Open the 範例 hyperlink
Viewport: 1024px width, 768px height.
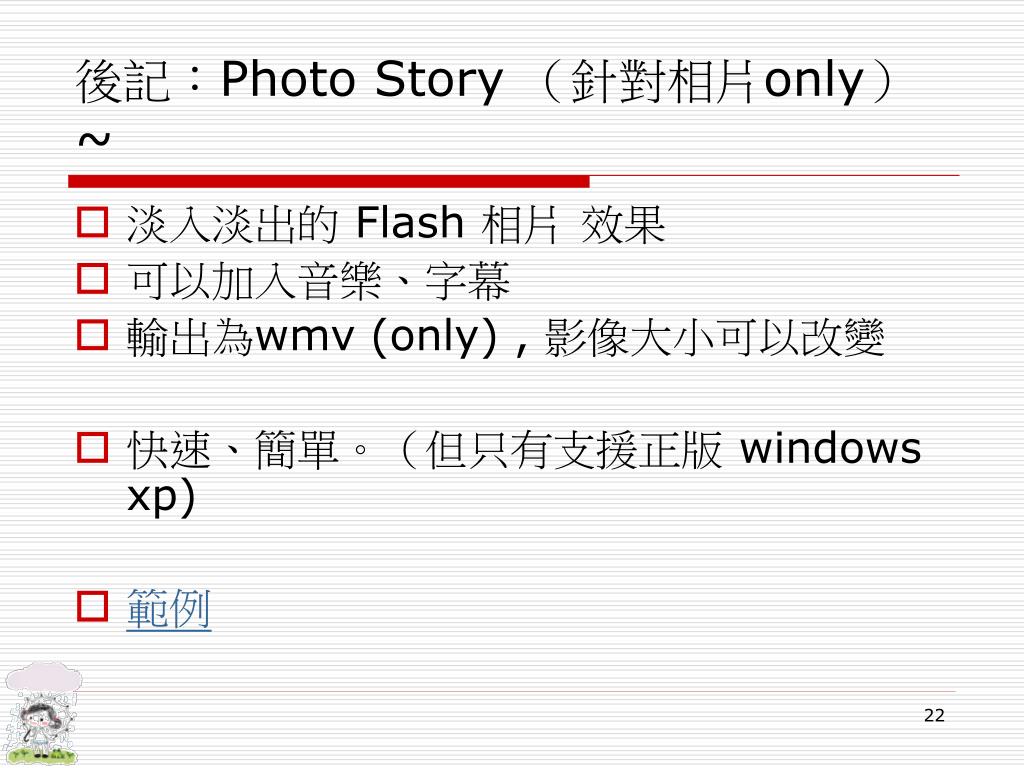[x=168, y=608]
